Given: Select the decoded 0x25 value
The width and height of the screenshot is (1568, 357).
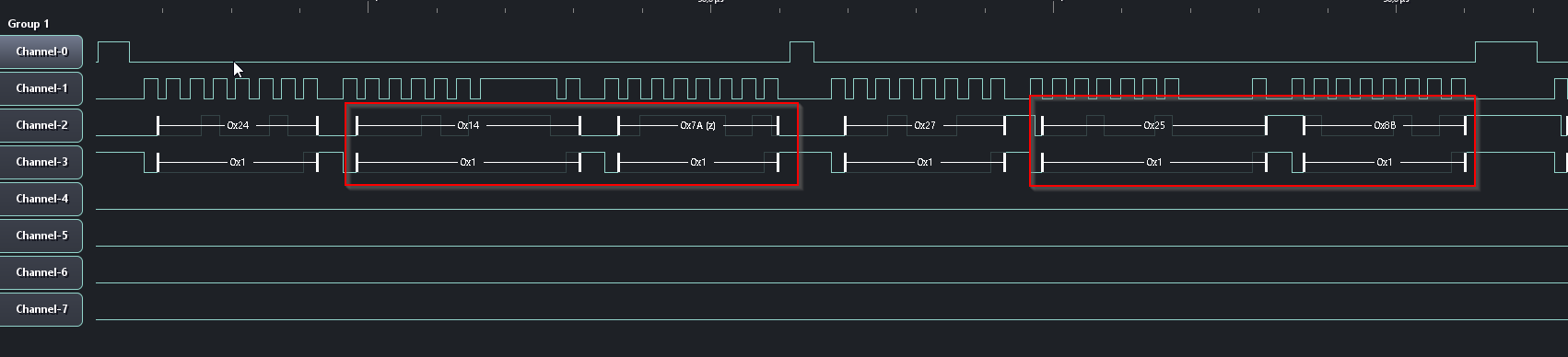Looking at the screenshot, I should point(1154,125).
